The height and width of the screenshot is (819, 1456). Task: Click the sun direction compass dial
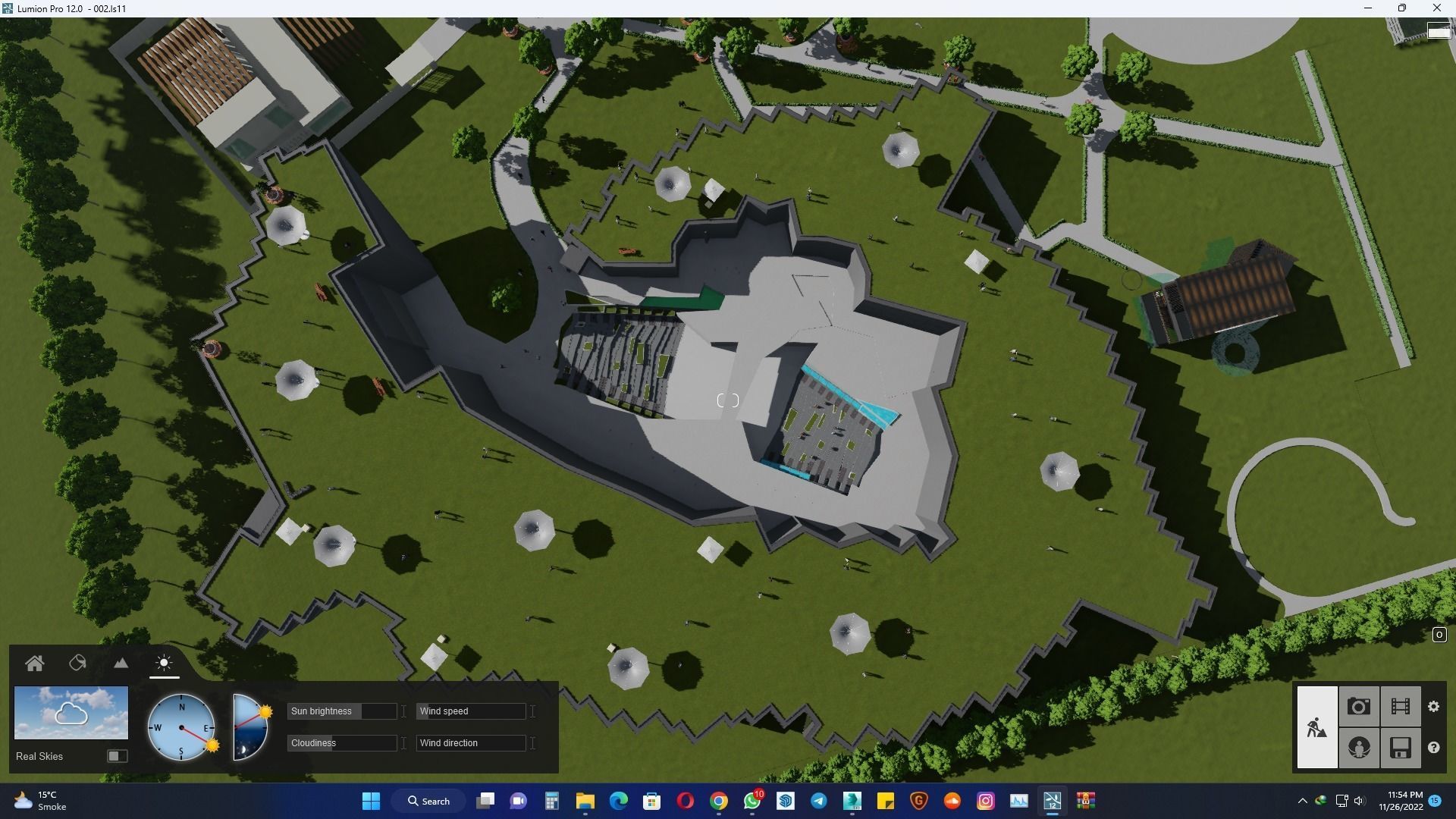click(181, 727)
